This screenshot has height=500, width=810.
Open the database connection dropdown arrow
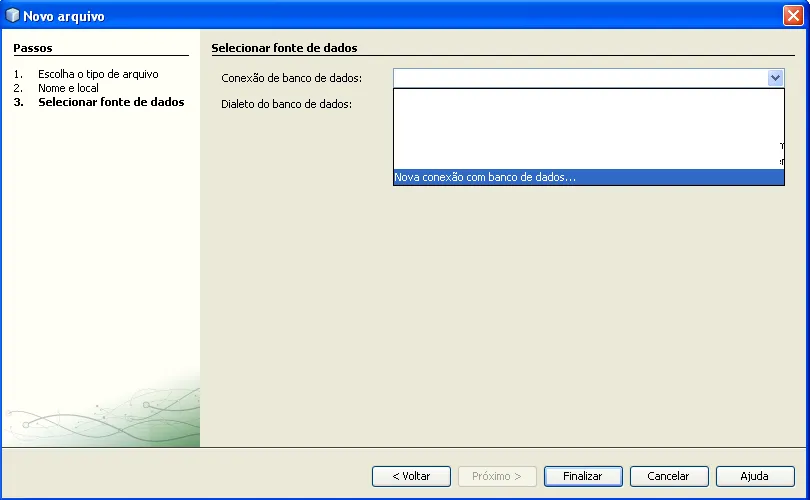pos(775,78)
